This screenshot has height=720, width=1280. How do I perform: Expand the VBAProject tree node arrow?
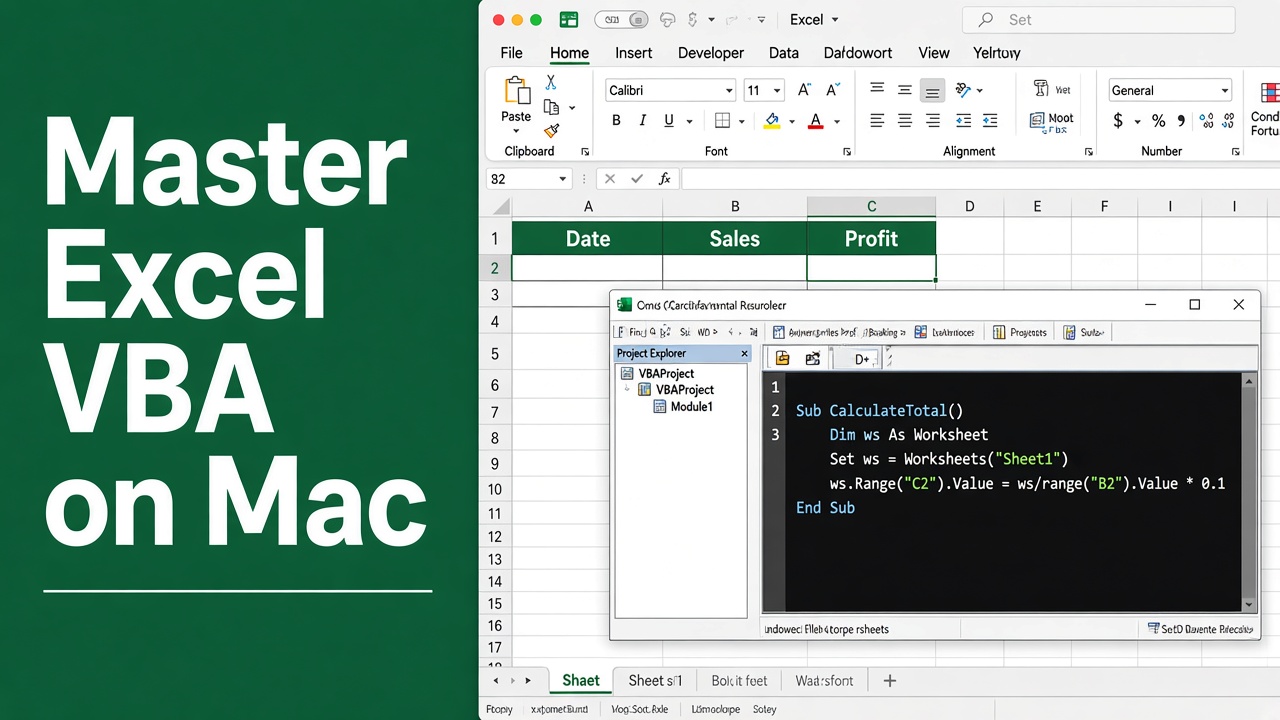[627, 390]
